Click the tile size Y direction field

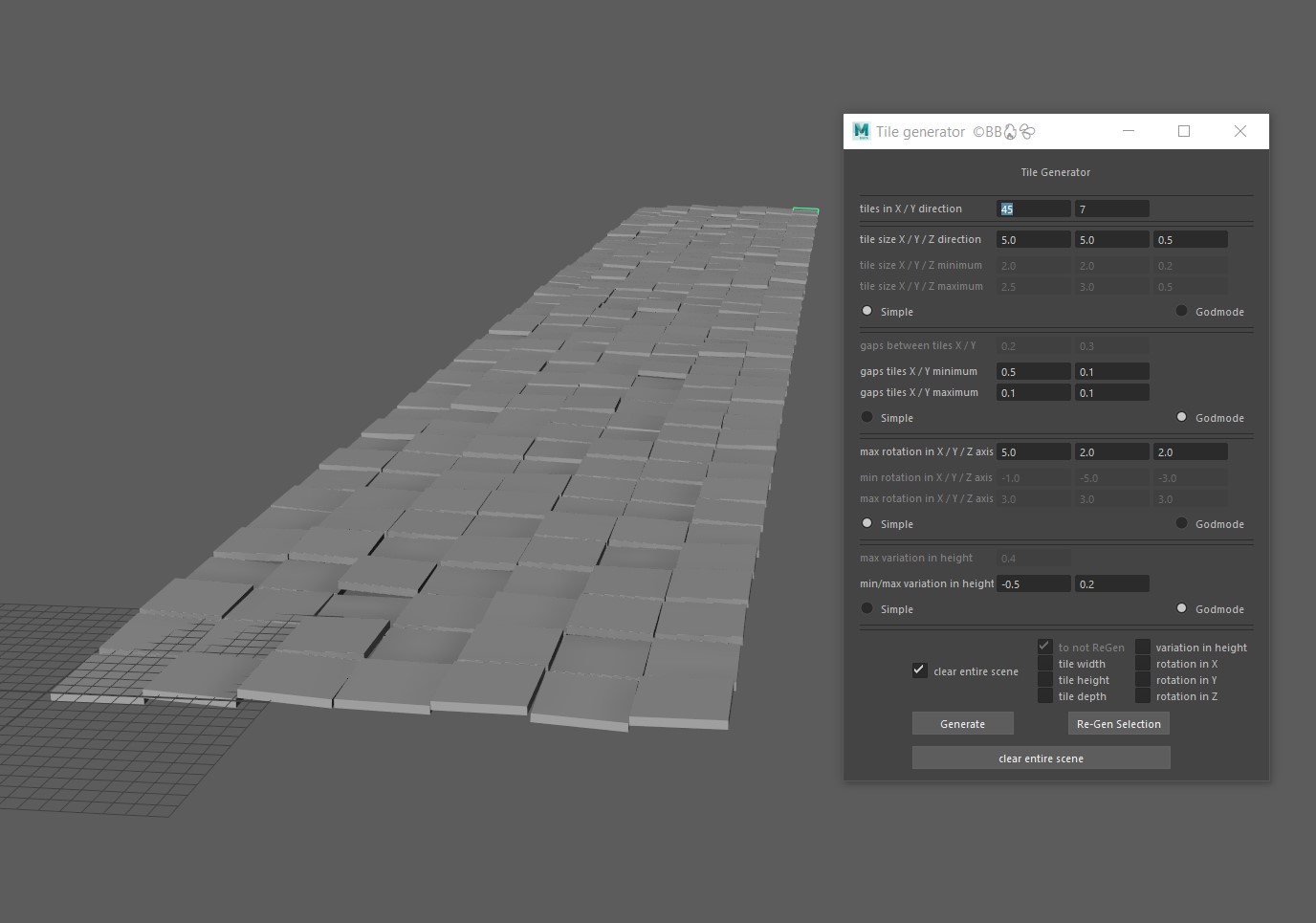[x=1112, y=239]
